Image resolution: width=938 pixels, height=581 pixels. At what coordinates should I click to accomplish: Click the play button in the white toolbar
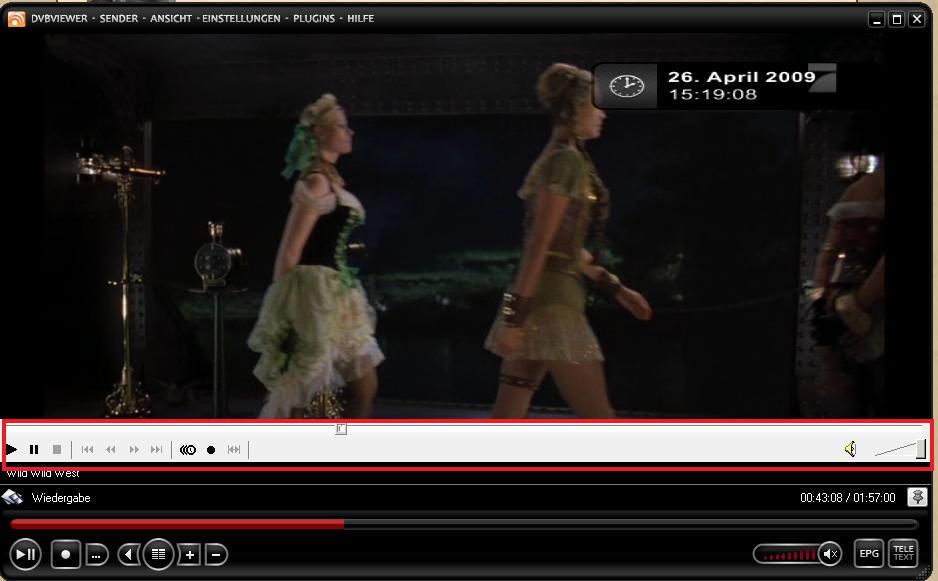11,449
